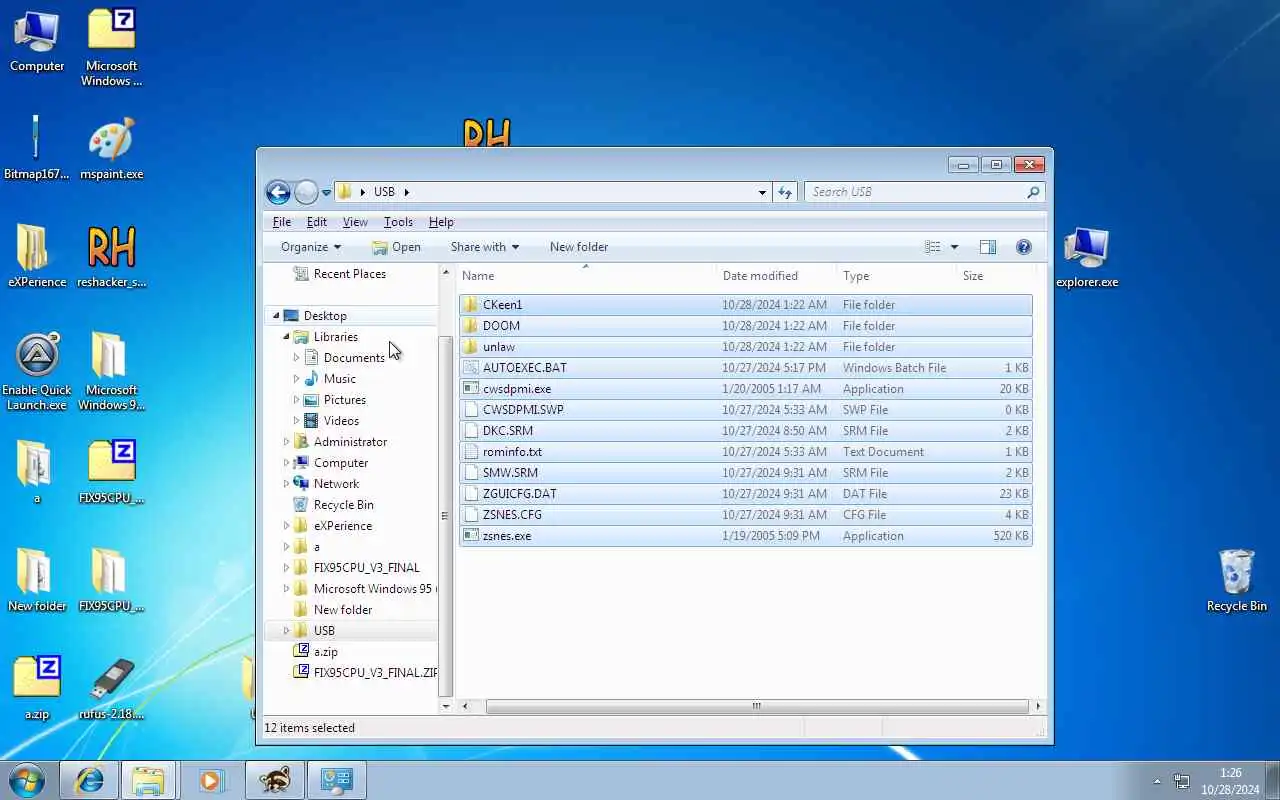This screenshot has width=1280, height=800.
Task: Open the View menu
Action: (355, 222)
